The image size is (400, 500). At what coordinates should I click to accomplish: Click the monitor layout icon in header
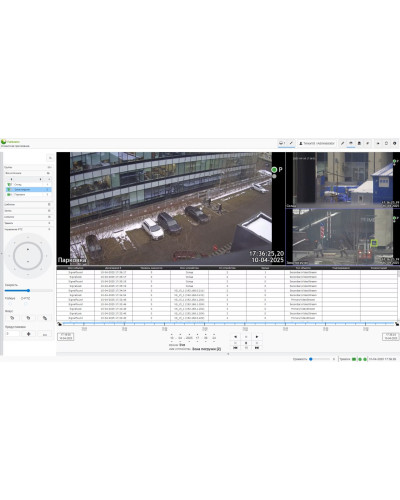pyautogui.click(x=282, y=143)
